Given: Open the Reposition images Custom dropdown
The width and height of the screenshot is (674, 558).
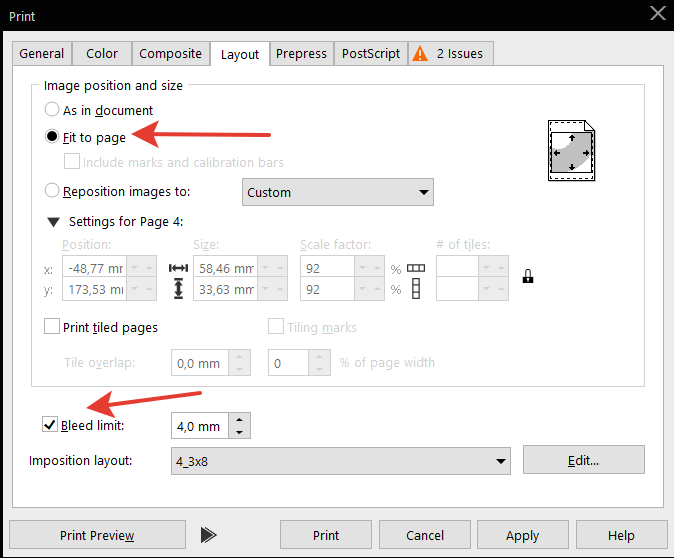Looking at the screenshot, I should [337, 192].
